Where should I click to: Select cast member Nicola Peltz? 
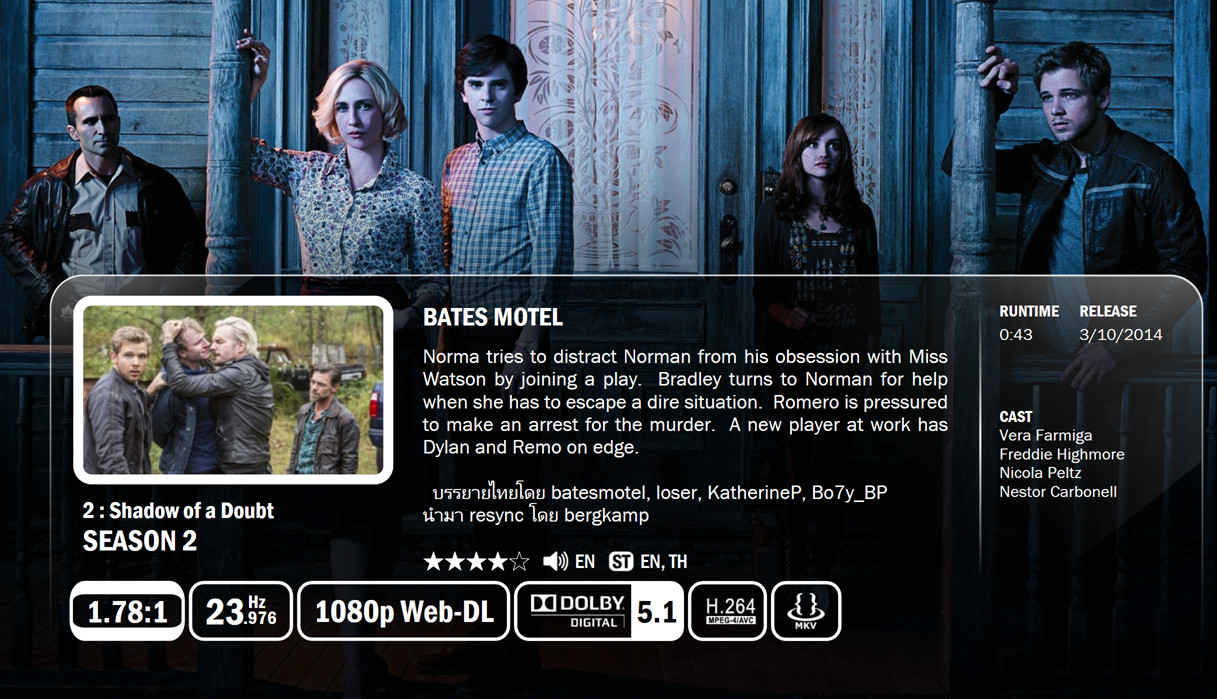1040,473
